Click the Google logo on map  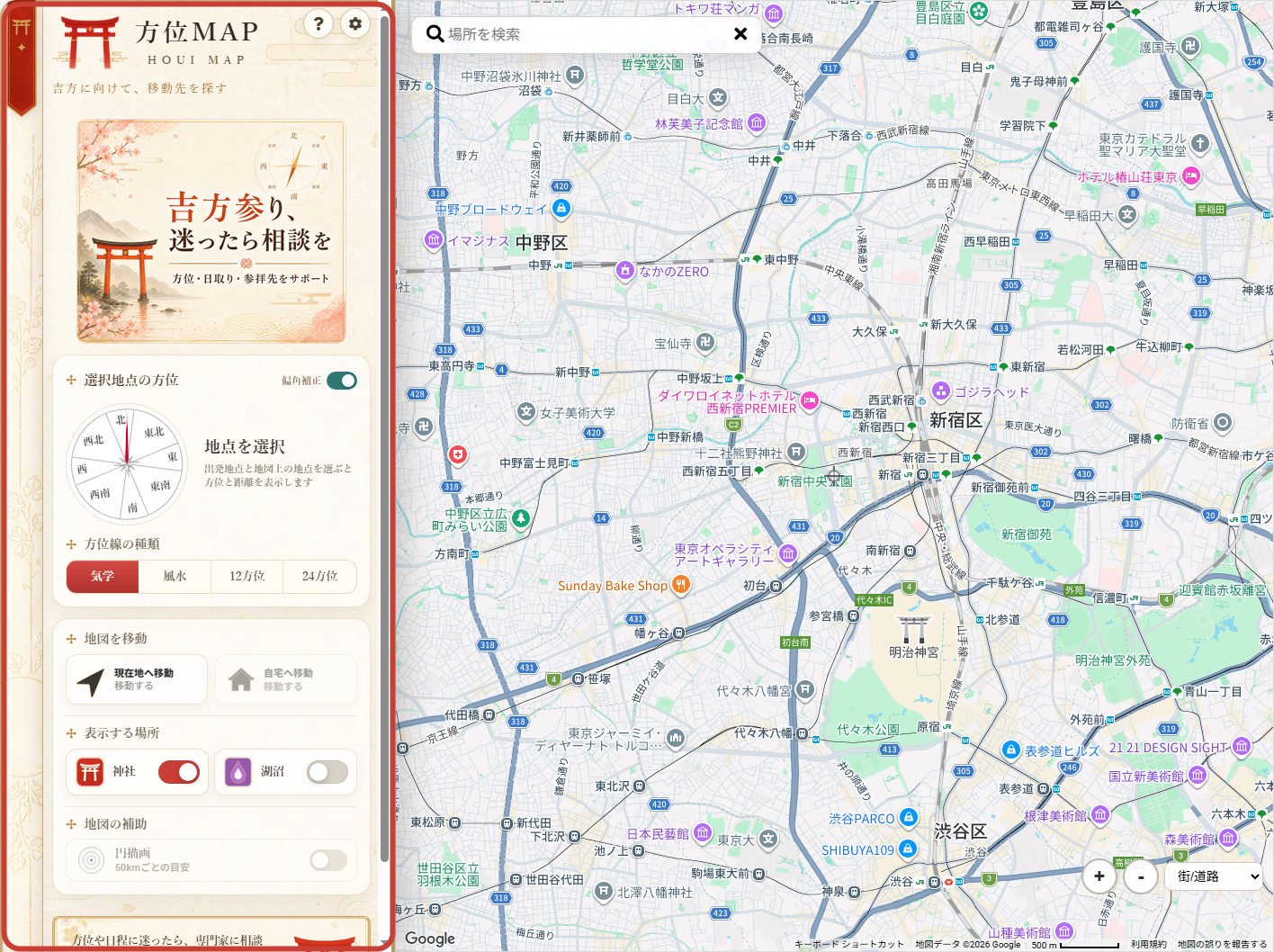430,939
